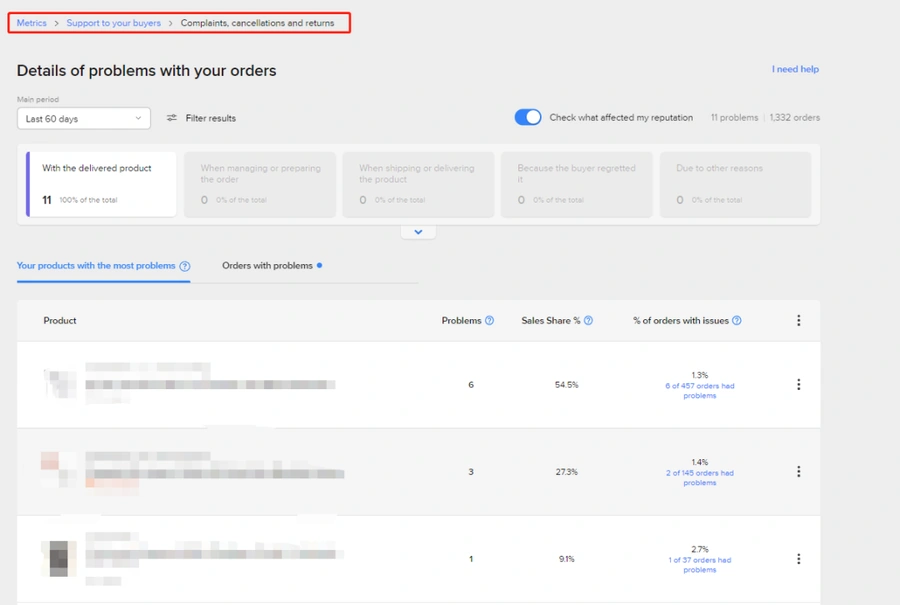Open the table header three-dot menu

(798, 320)
